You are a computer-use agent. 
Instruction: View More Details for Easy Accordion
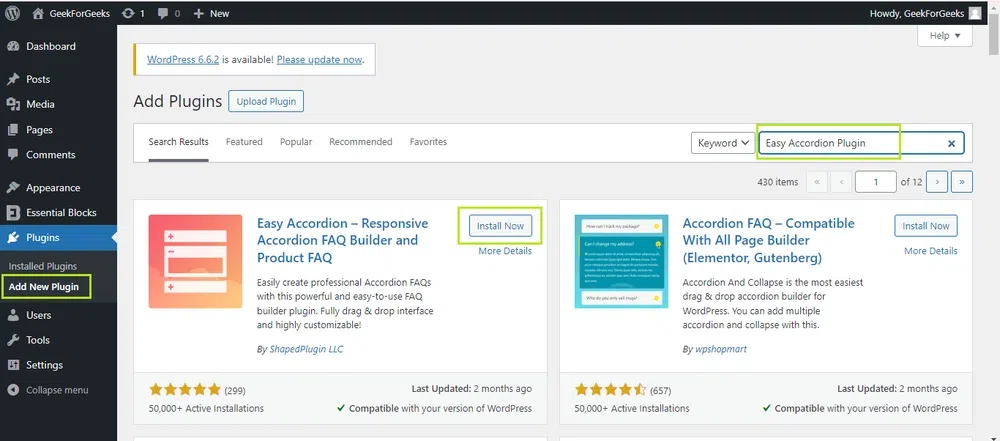[505, 251]
